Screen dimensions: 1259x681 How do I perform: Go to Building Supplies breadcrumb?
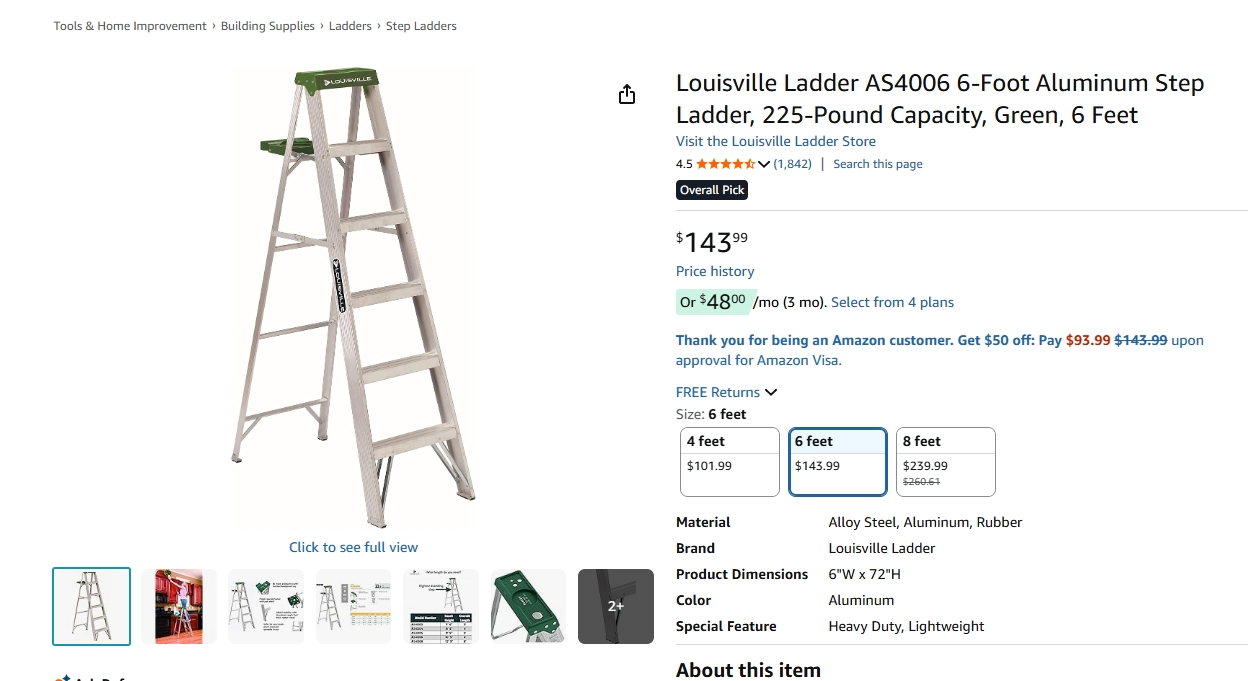[x=267, y=26]
